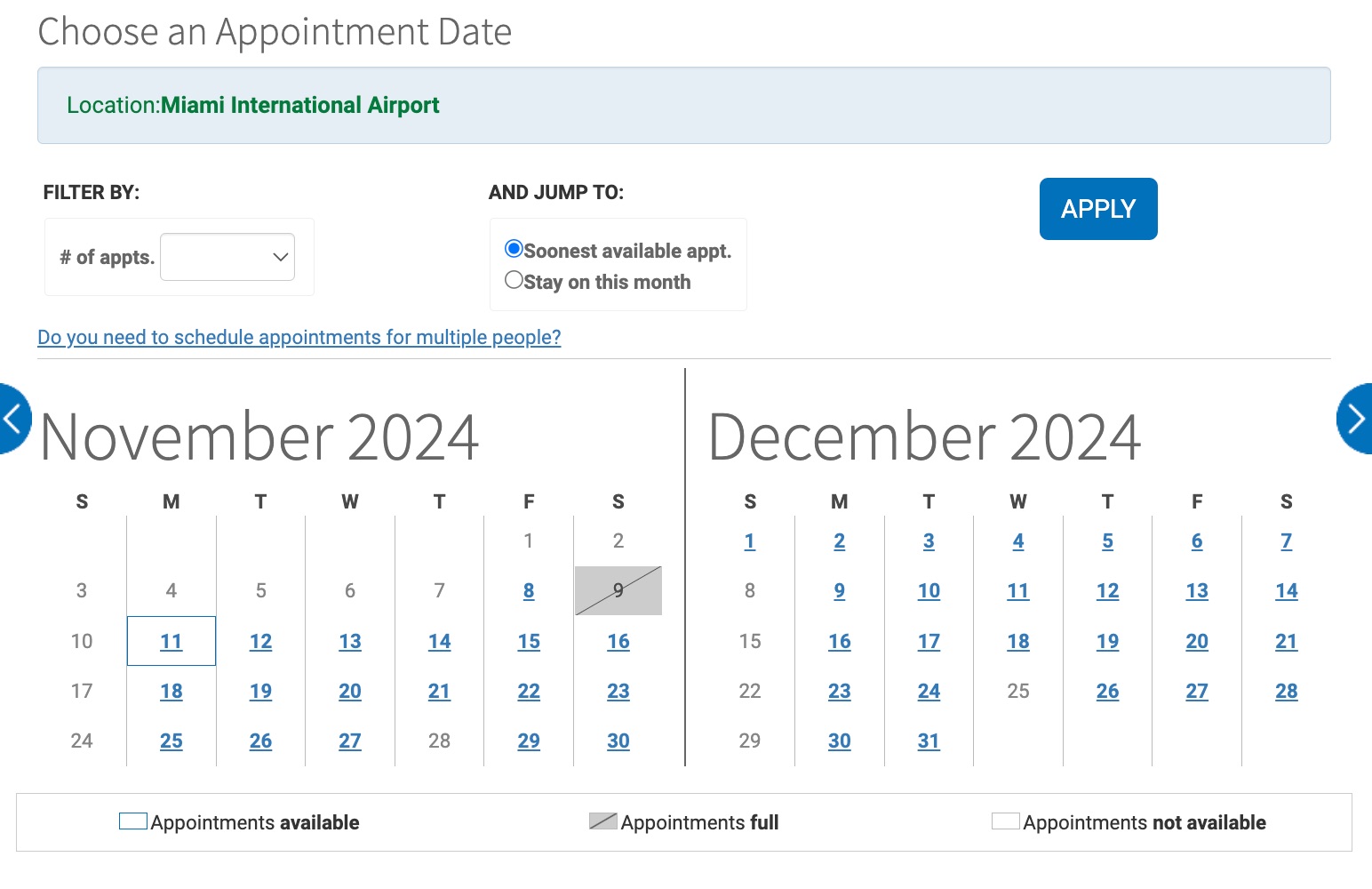This screenshot has width=1372, height=889.
Task: Click the Appointments available legend swatch
Action: point(132,820)
